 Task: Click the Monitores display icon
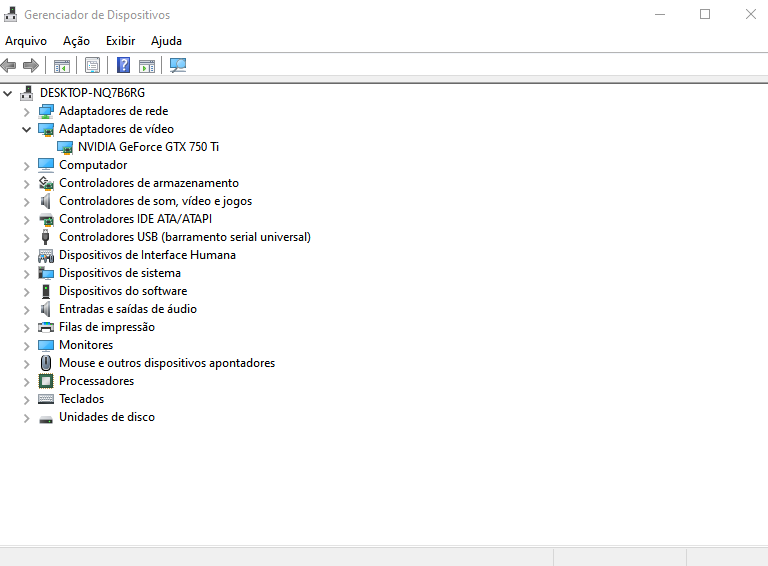[46, 345]
